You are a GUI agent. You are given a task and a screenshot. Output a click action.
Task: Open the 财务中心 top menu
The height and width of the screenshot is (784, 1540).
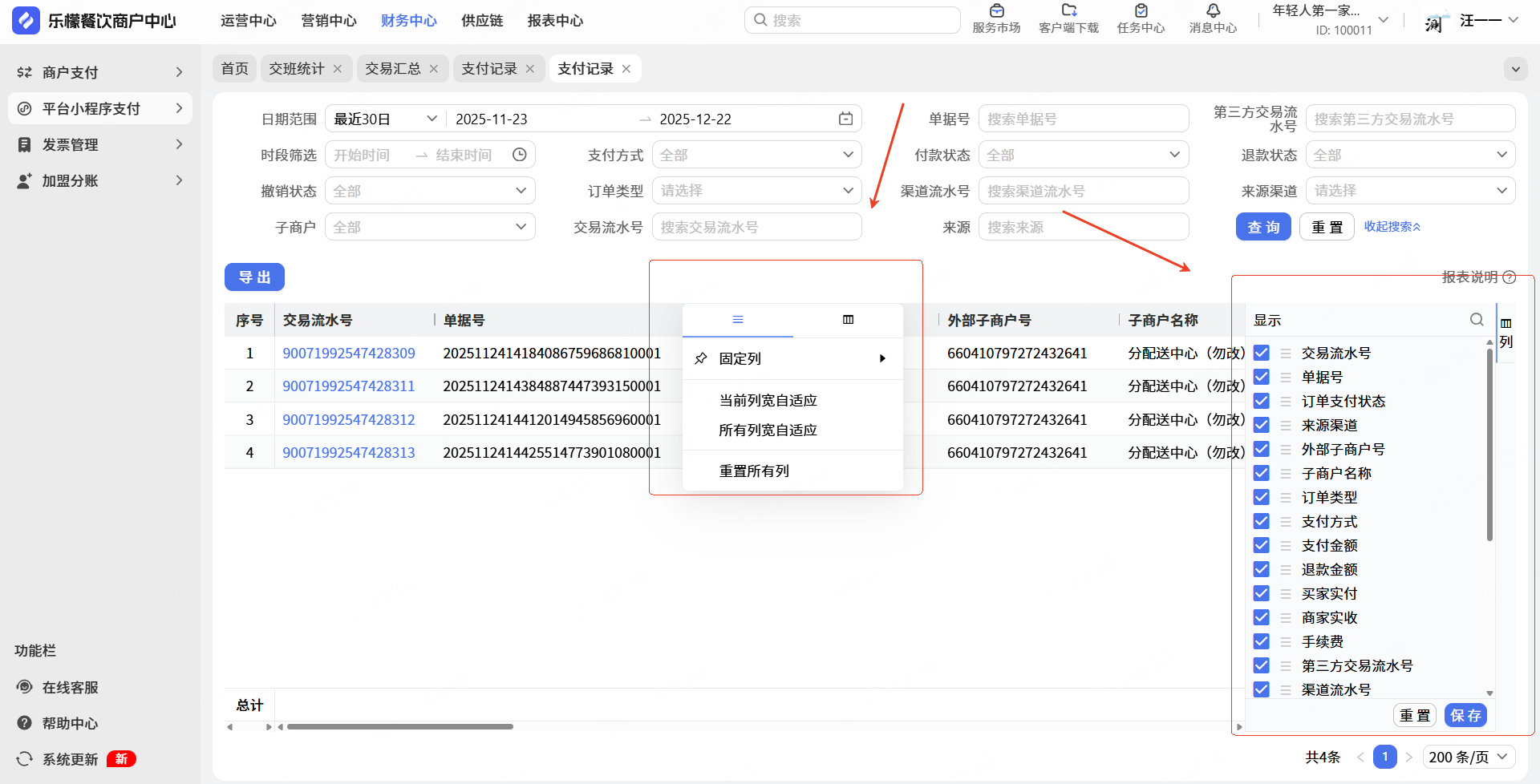coord(409,21)
